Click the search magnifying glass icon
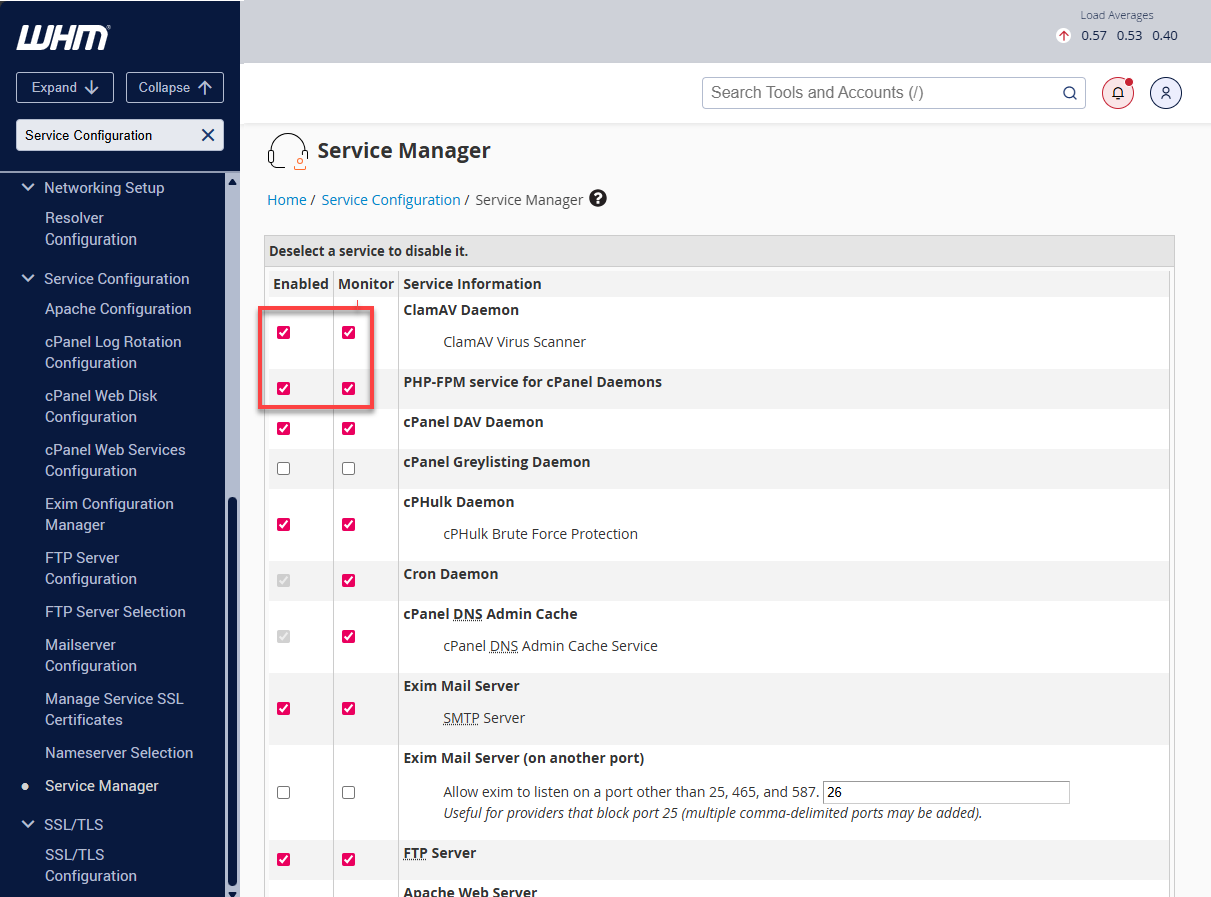 1069,92
